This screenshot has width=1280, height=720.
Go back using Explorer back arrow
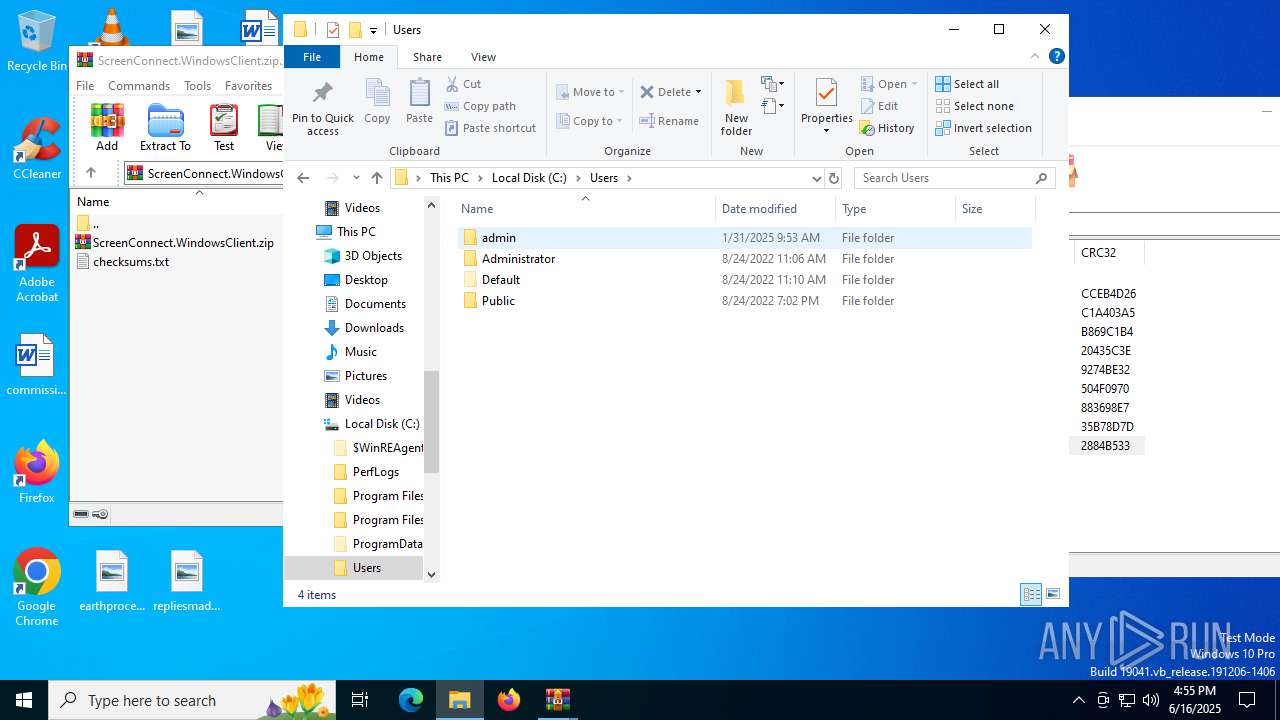pos(303,178)
